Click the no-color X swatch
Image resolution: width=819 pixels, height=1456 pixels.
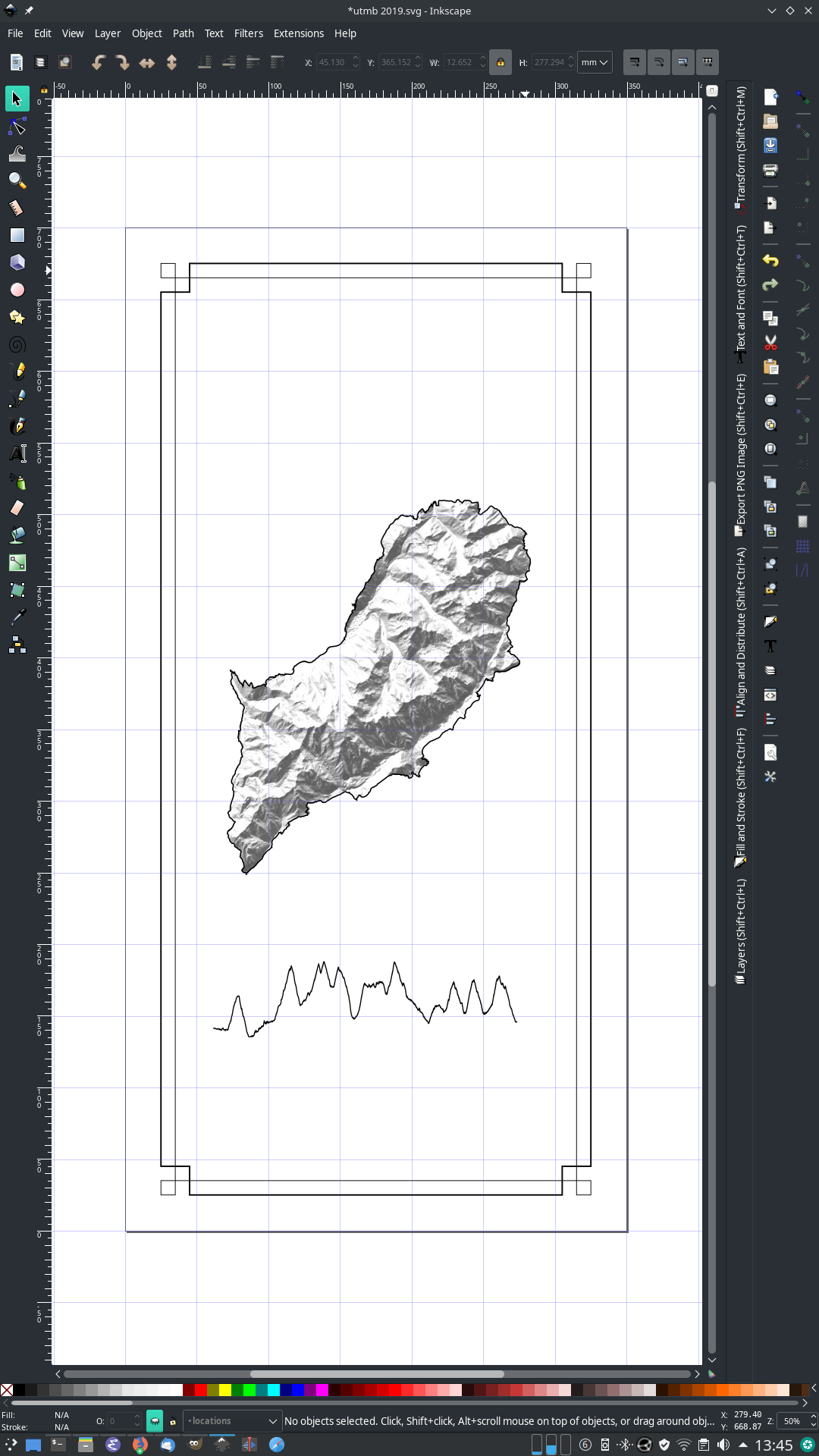(7, 1390)
